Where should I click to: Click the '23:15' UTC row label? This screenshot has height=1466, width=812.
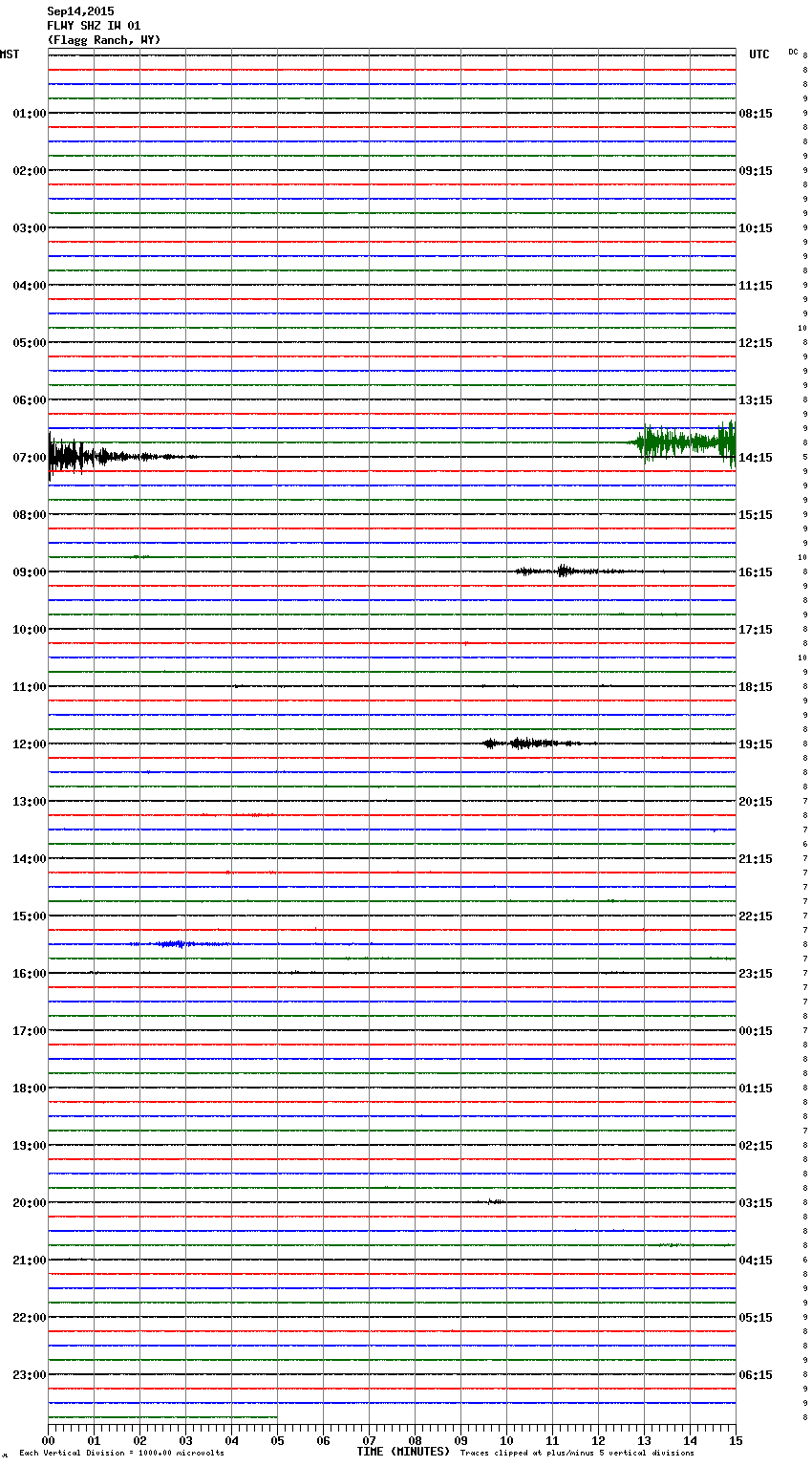click(x=756, y=974)
